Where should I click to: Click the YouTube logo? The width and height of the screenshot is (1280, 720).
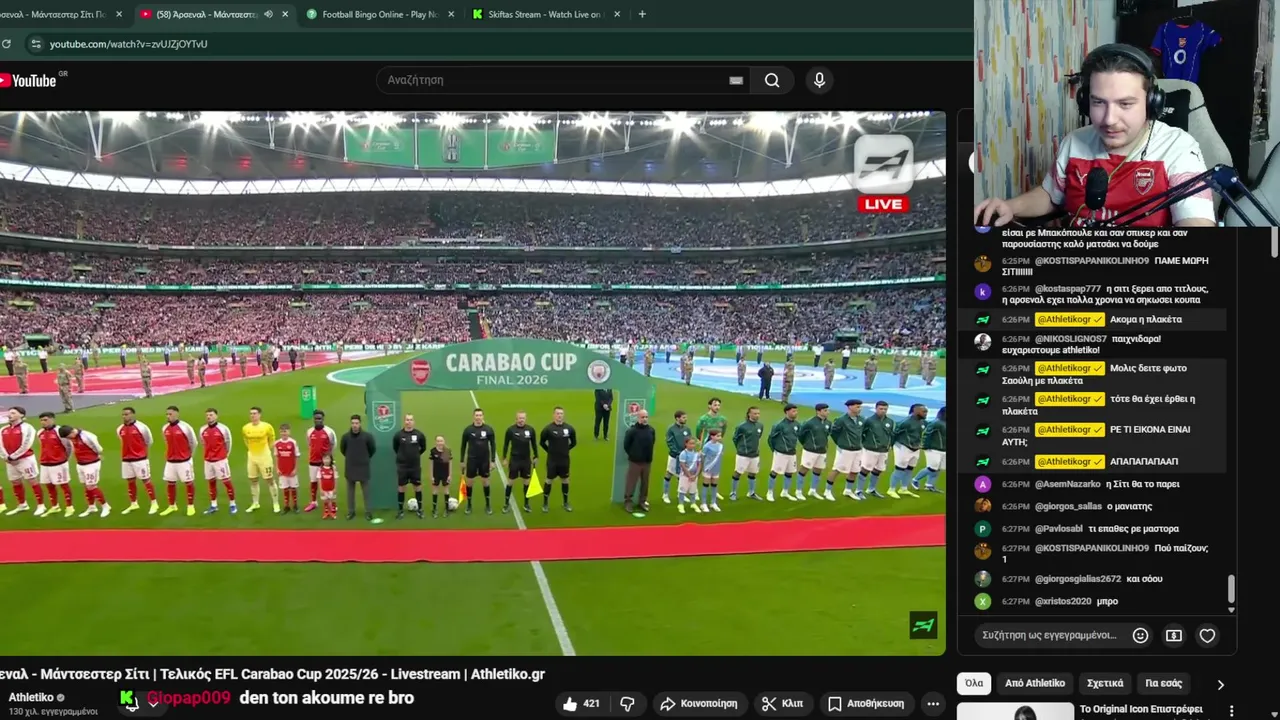pos(30,80)
